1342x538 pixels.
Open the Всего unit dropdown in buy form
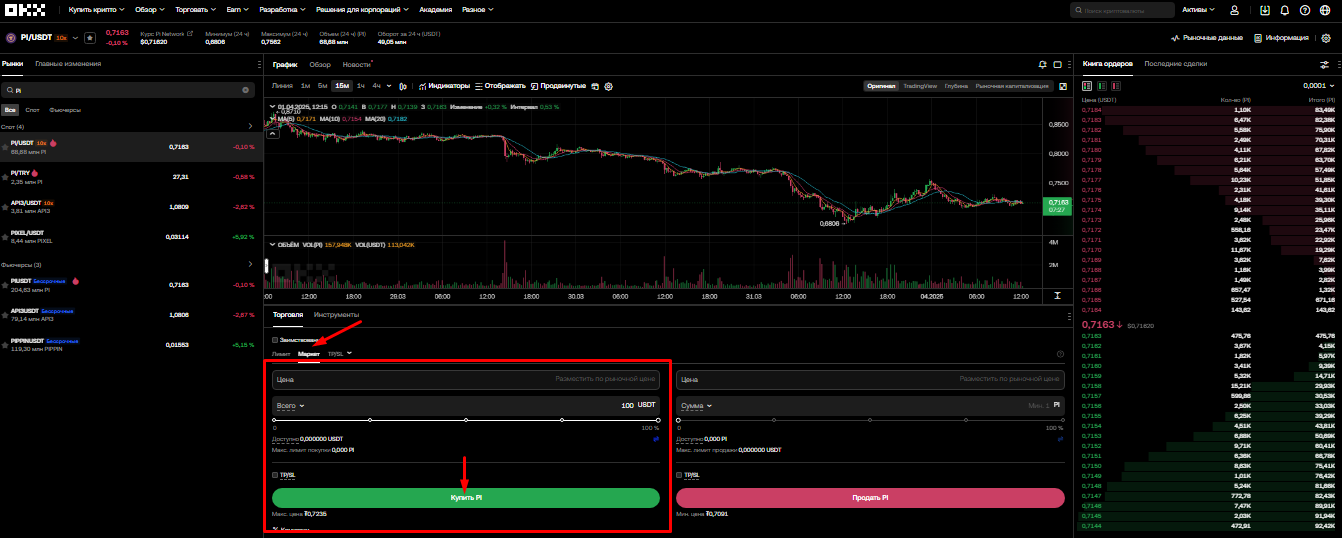point(290,406)
